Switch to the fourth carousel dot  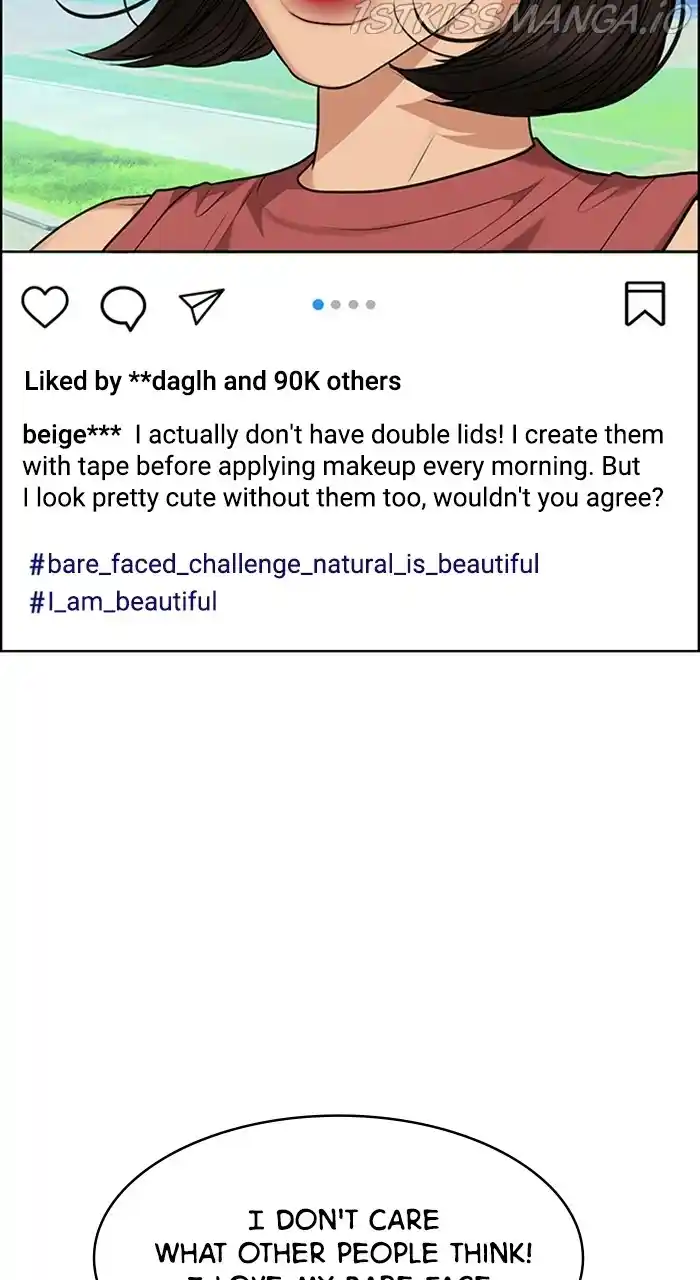pos(370,304)
